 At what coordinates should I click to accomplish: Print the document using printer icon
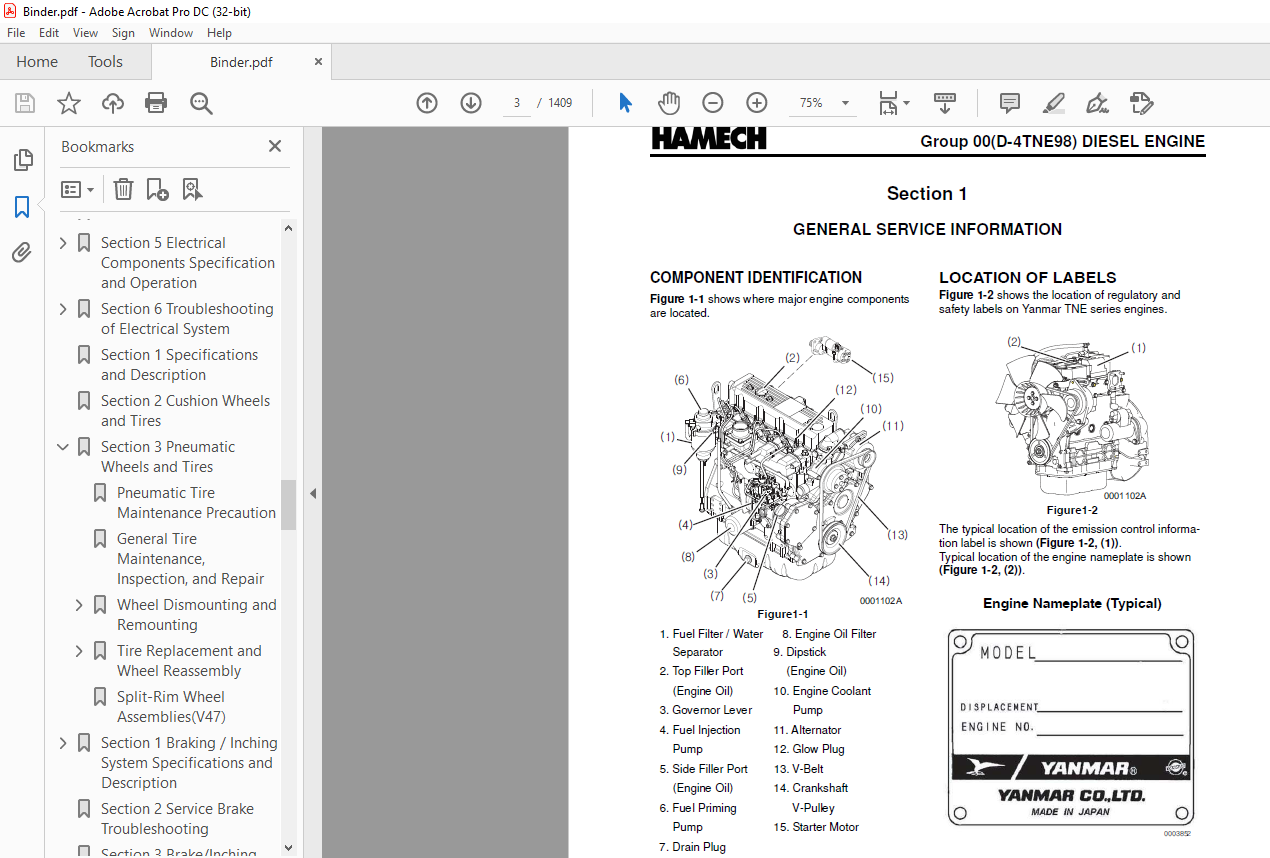(x=156, y=103)
